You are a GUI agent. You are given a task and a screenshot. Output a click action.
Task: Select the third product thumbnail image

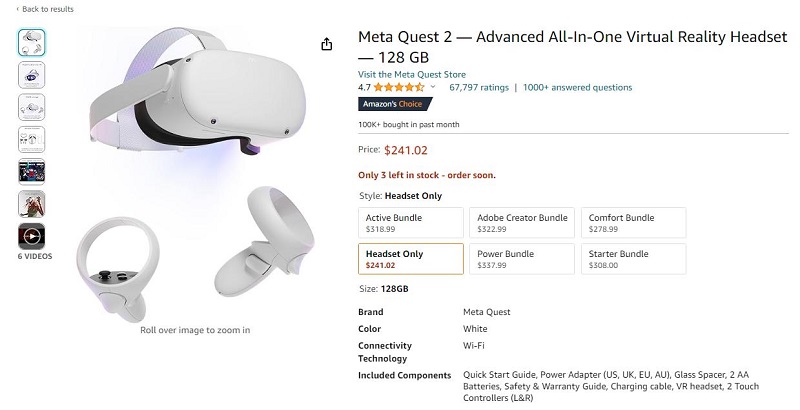pyautogui.click(x=32, y=107)
